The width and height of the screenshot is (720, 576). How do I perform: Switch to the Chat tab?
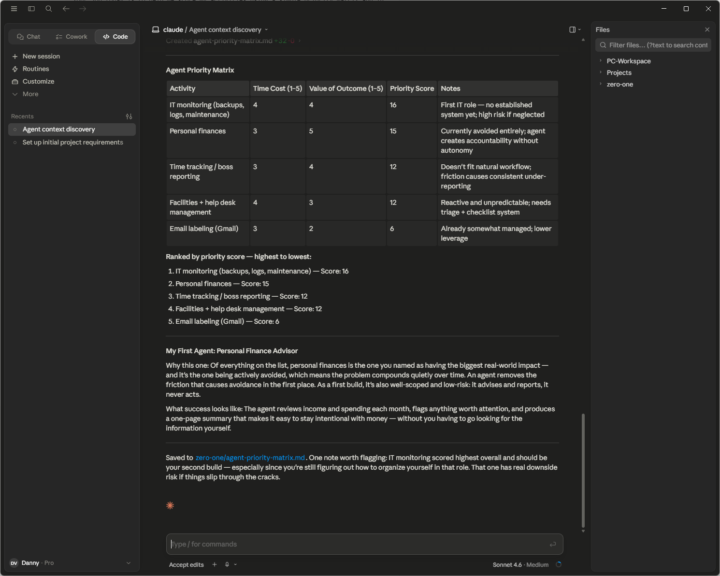(28, 37)
